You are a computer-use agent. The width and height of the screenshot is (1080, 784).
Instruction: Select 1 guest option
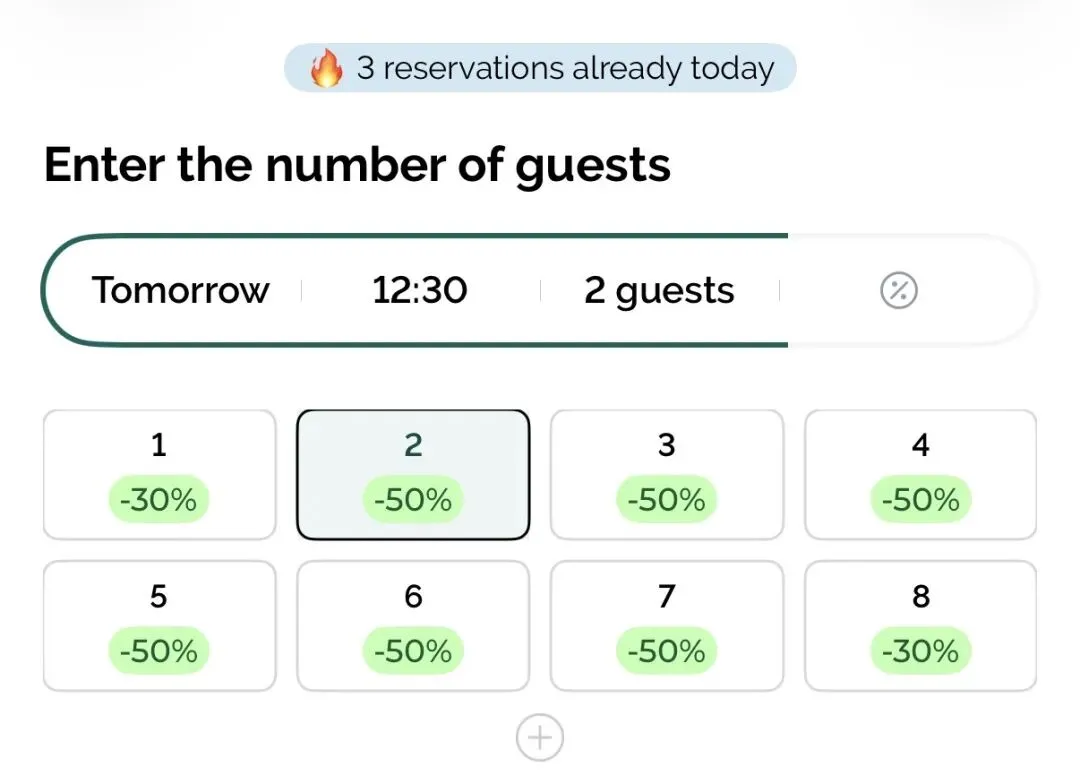pos(159,474)
